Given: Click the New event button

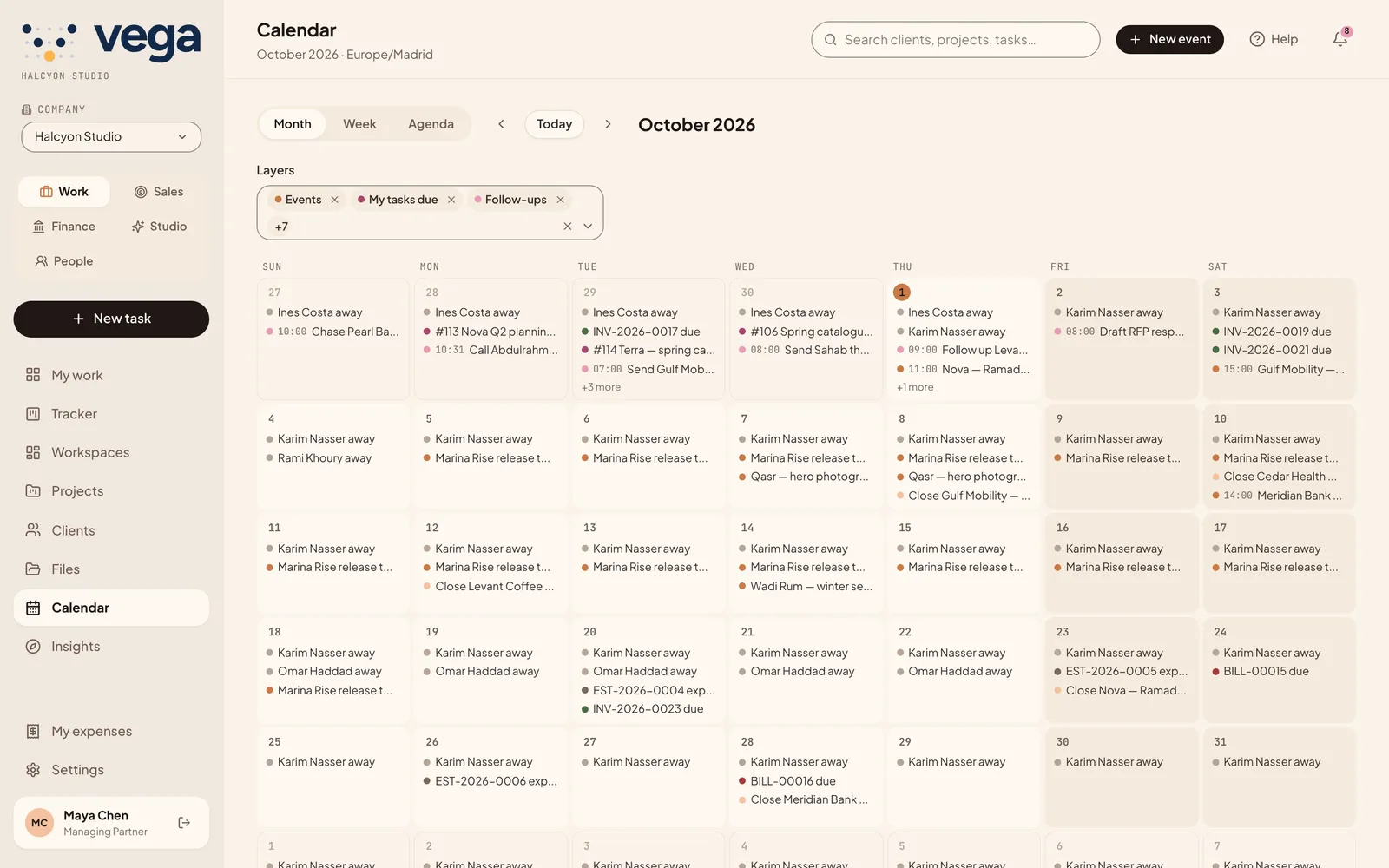Looking at the screenshot, I should pos(1169,40).
